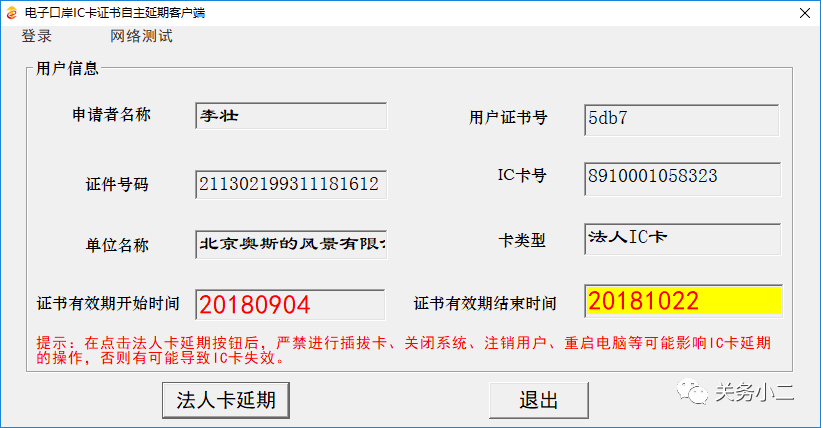
Task: Select the 证书有效期开始时间 field 20180904
Action: click(x=290, y=304)
